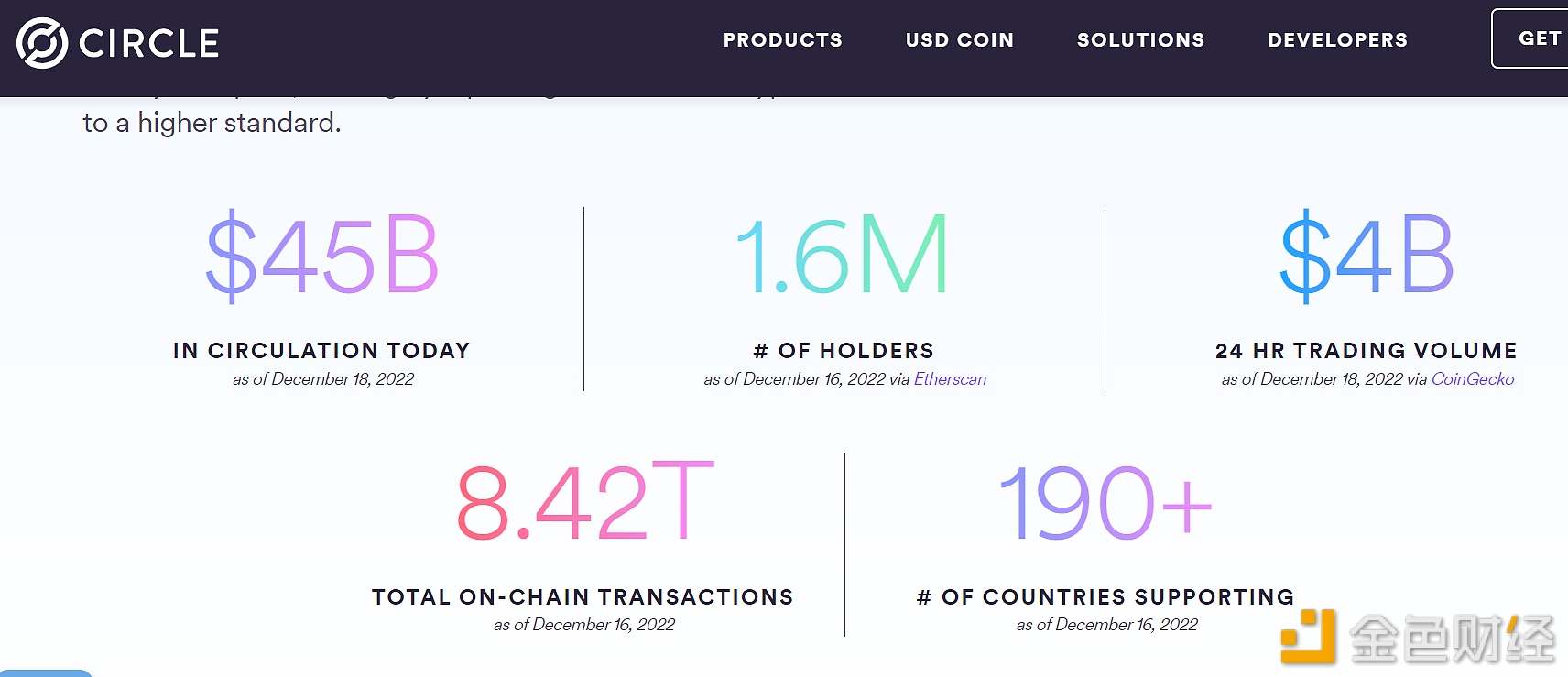The width and height of the screenshot is (1568, 677).
Task: Follow the Etherscan link
Action: point(950,379)
